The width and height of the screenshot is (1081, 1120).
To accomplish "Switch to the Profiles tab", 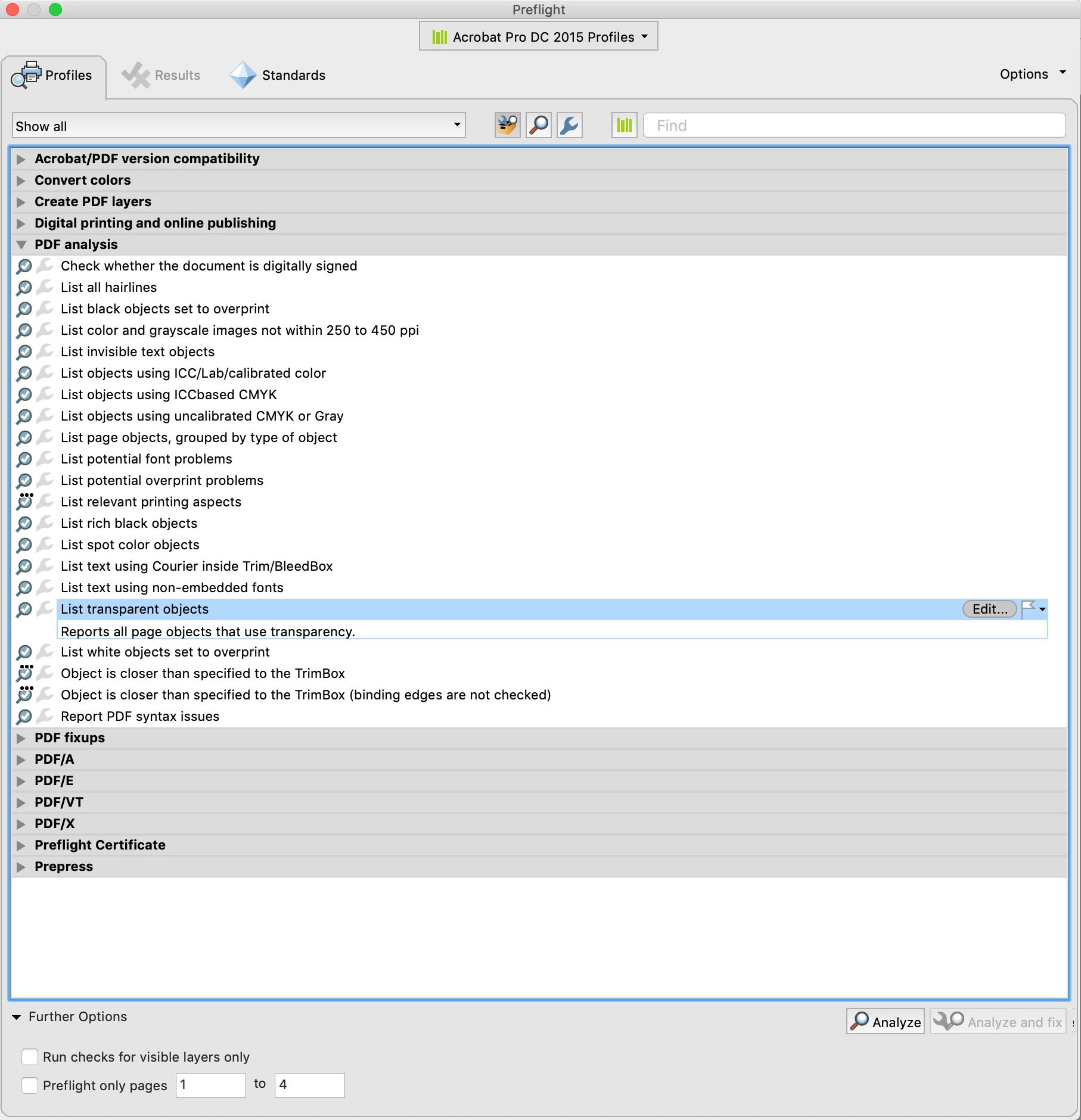I will pyautogui.click(x=54, y=76).
